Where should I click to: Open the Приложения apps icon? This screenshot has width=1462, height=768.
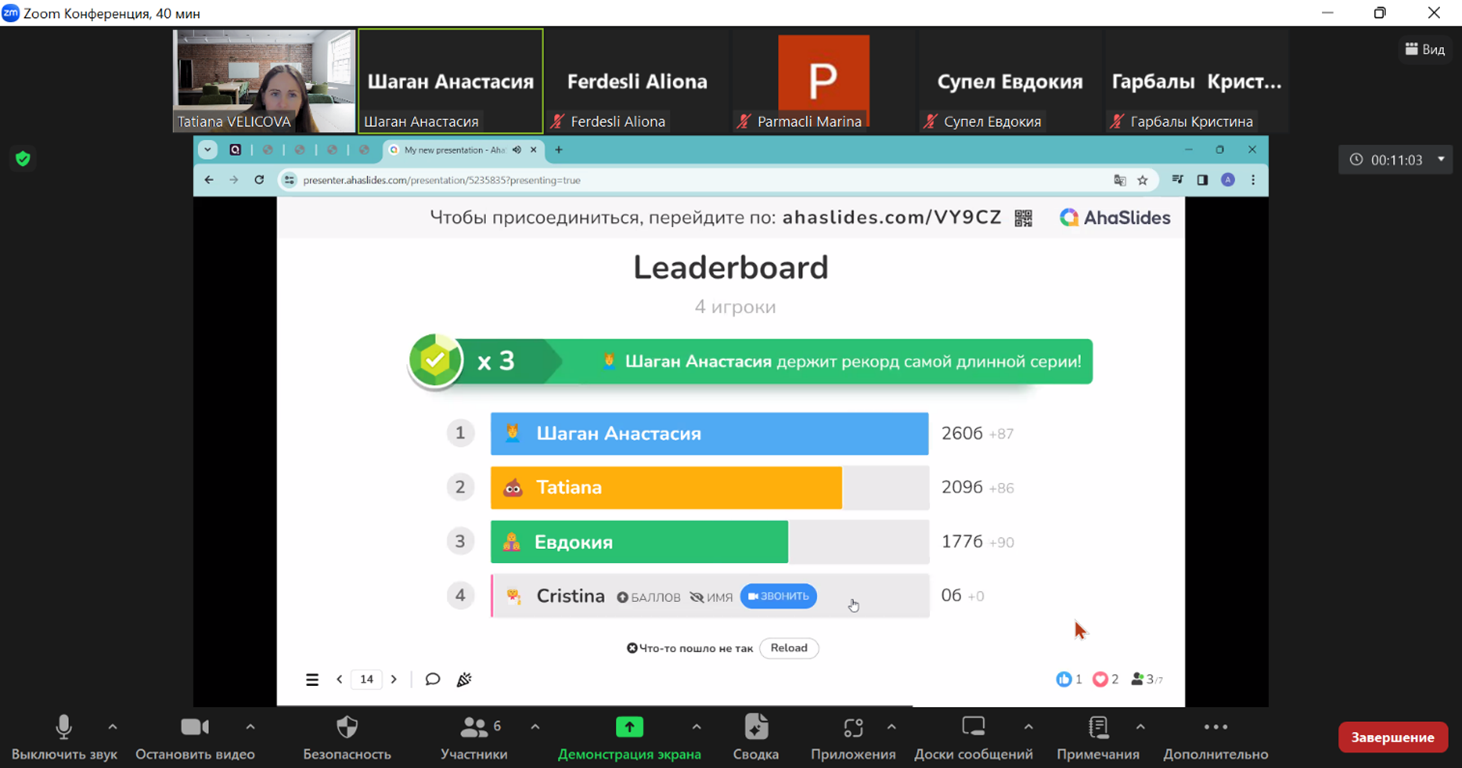pyautogui.click(x=853, y=728)
